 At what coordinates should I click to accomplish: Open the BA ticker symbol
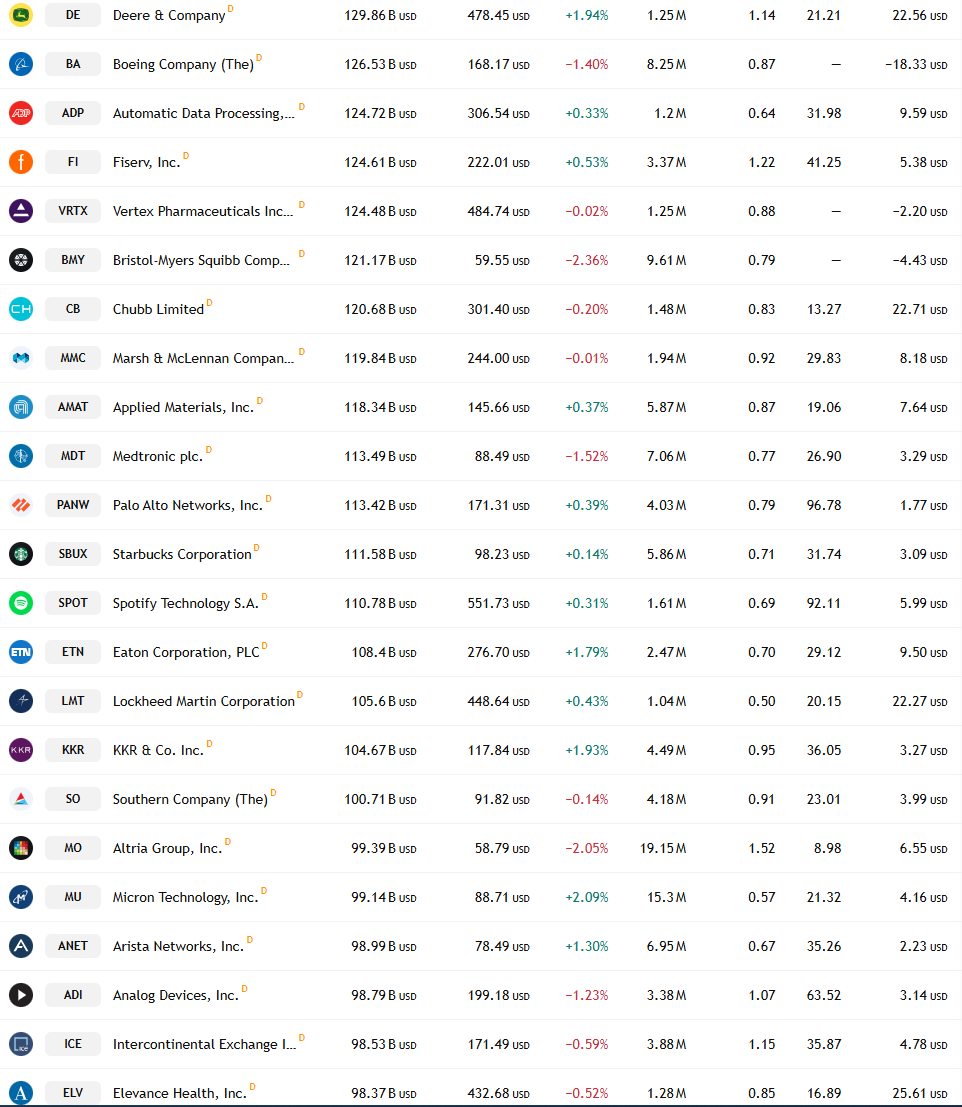click(73, 64)
